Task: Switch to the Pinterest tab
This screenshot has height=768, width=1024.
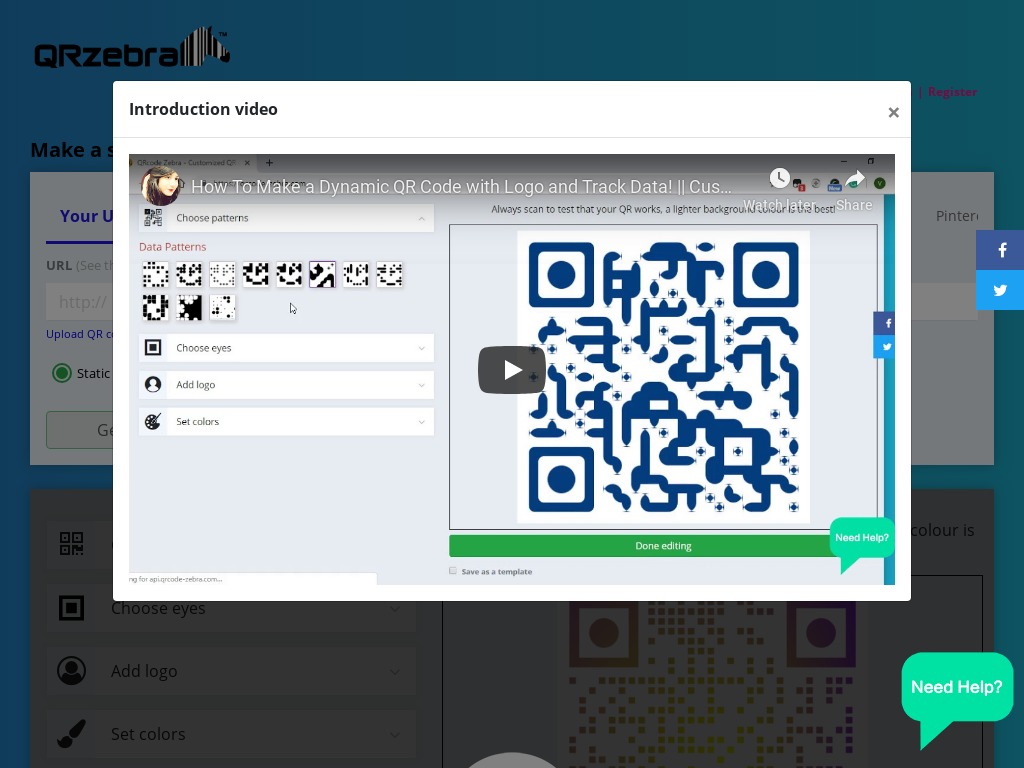Action: pos(957,216)
